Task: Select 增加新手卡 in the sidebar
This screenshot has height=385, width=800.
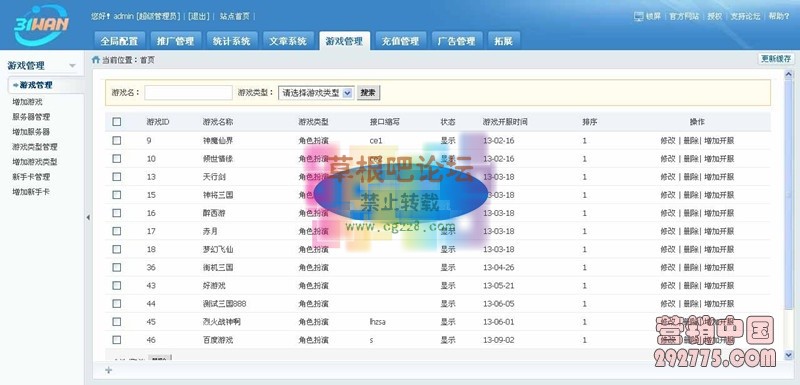Action: pyautogui.click(x=31, y=192)
